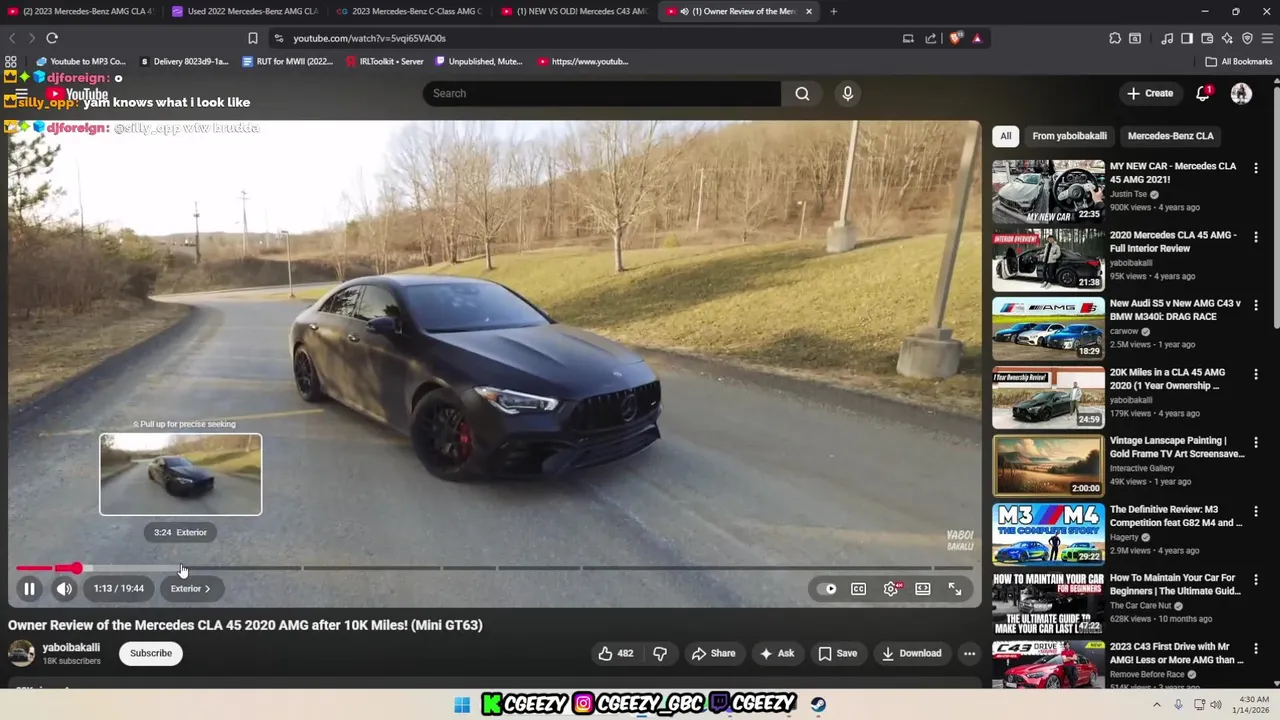Switch to Used 2022 Mercedes-Benz AMG tab
The height and width of the screenshot is (720, 1280).
click(x=245, y=11)
